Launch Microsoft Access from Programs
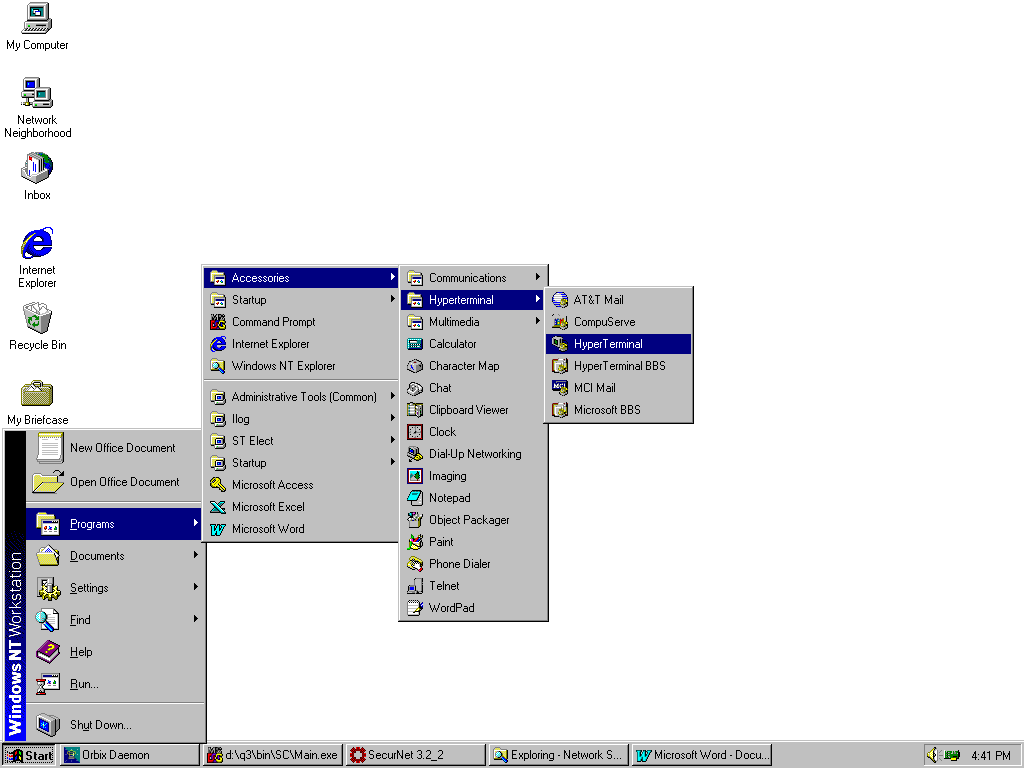The image size is (1024, 768). [x=301, y=485]
